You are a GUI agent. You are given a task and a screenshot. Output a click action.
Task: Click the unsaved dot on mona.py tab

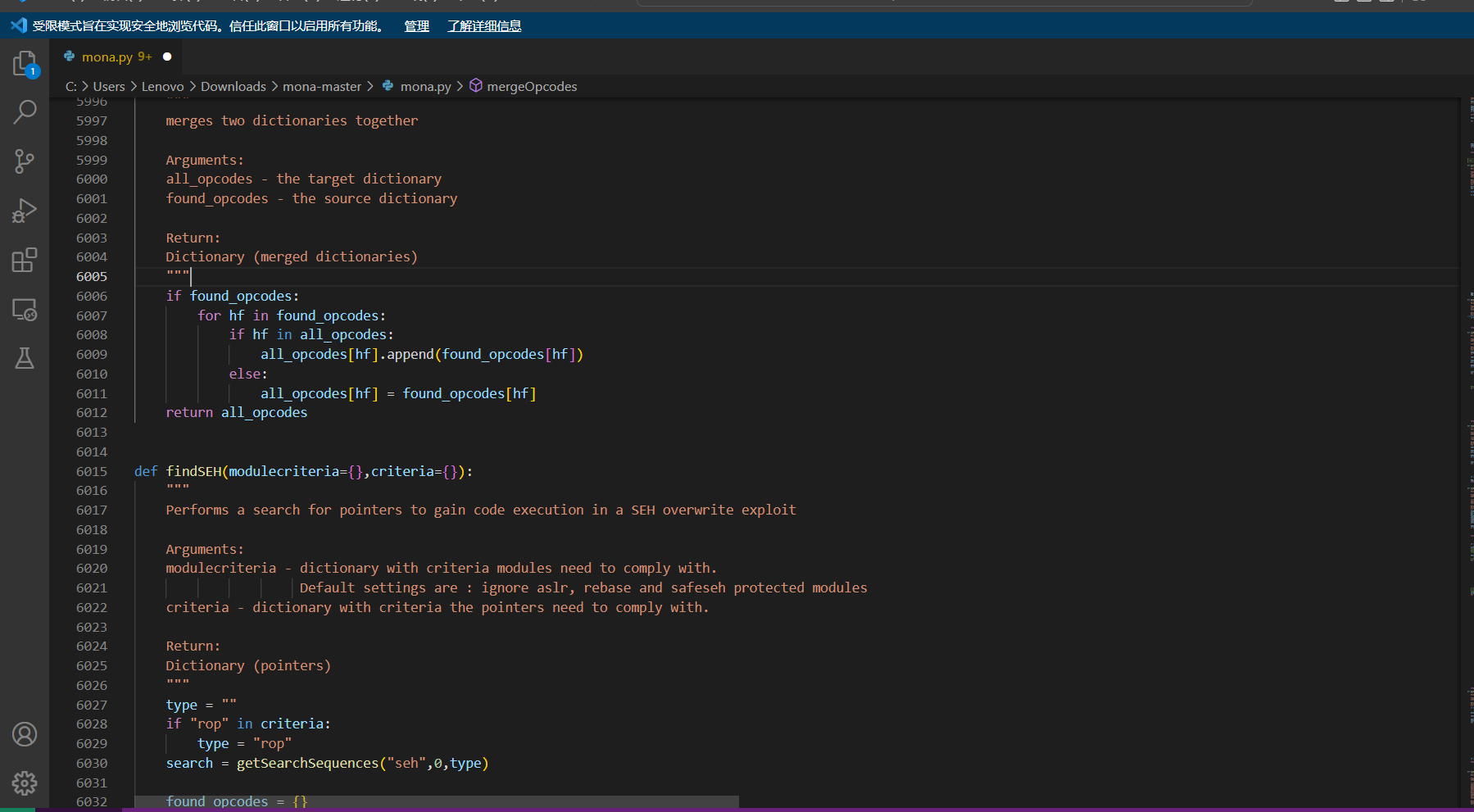tap(167, 57)
